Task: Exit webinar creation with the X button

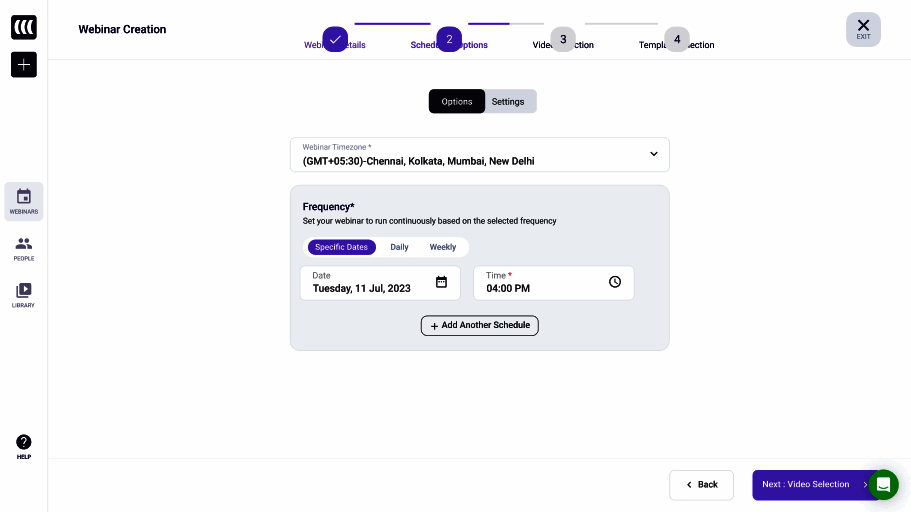Action: 863,29
